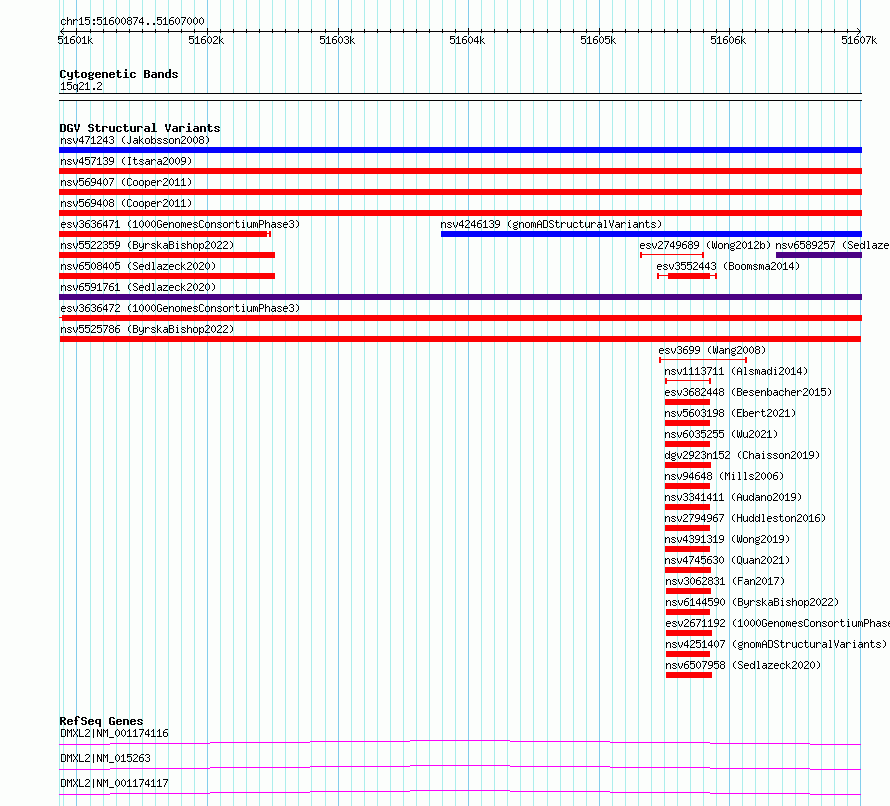The image size is (890, 806).
Task: Click the nsv6507958 (Sedlazeck2020) label
Action: click(743, 665)
